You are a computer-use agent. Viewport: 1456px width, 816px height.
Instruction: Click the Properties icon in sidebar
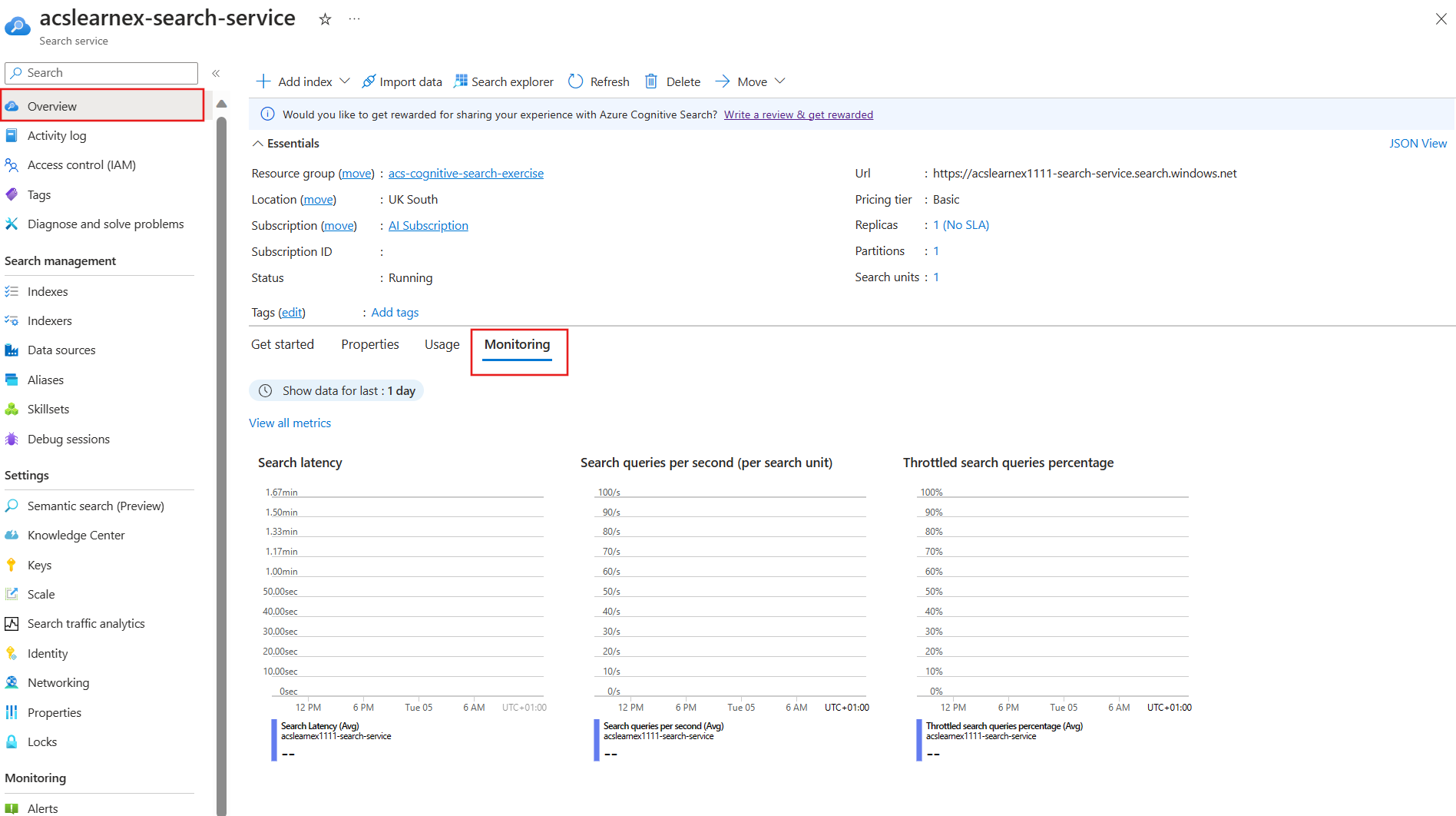click(12, 712)
